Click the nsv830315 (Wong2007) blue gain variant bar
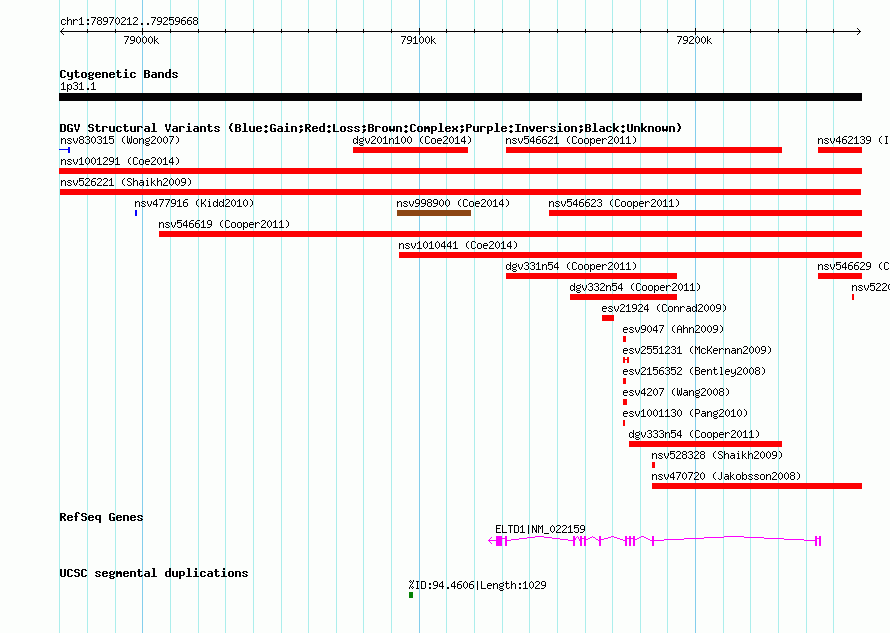 click(x=65, y=150)
